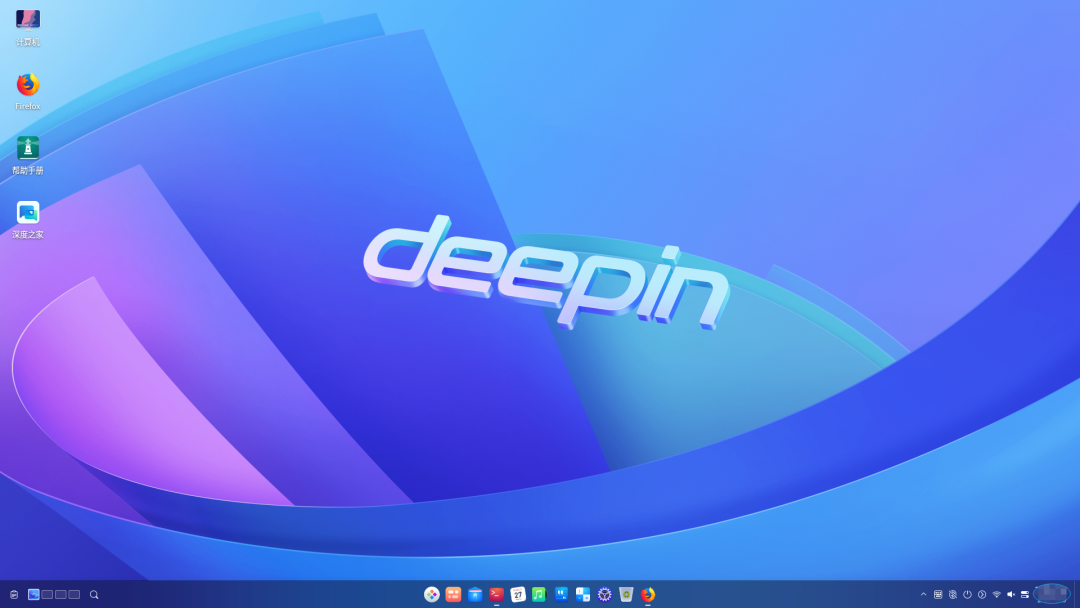Open the red Terminal icon in dock
Viewport: 1080px width, 608px height.
coord(497,594)
